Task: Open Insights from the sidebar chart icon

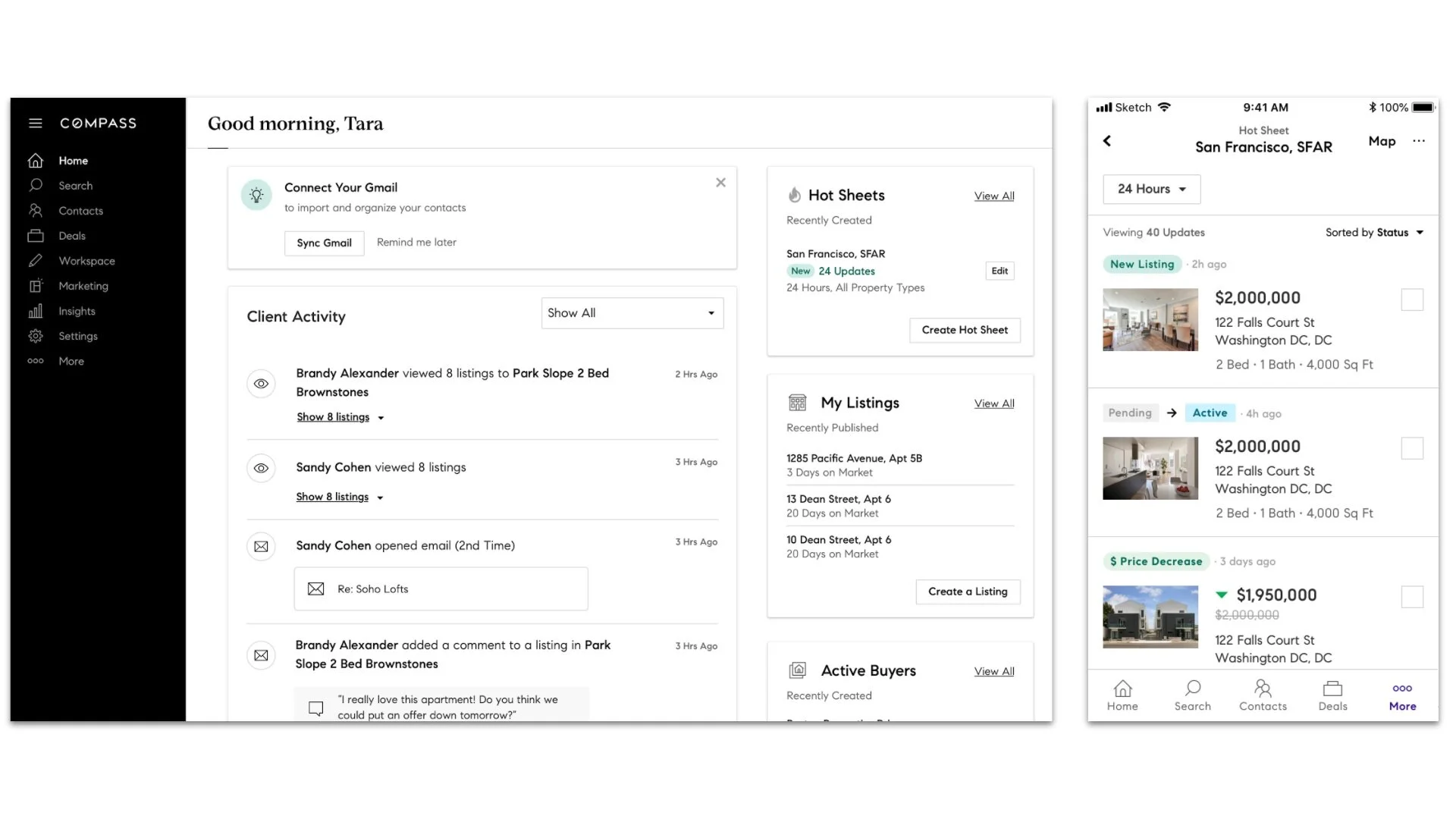Action: point(36,311)
